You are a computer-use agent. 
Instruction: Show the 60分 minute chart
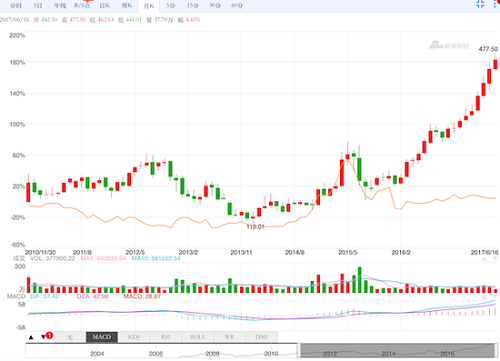click(x=237, y=6)
